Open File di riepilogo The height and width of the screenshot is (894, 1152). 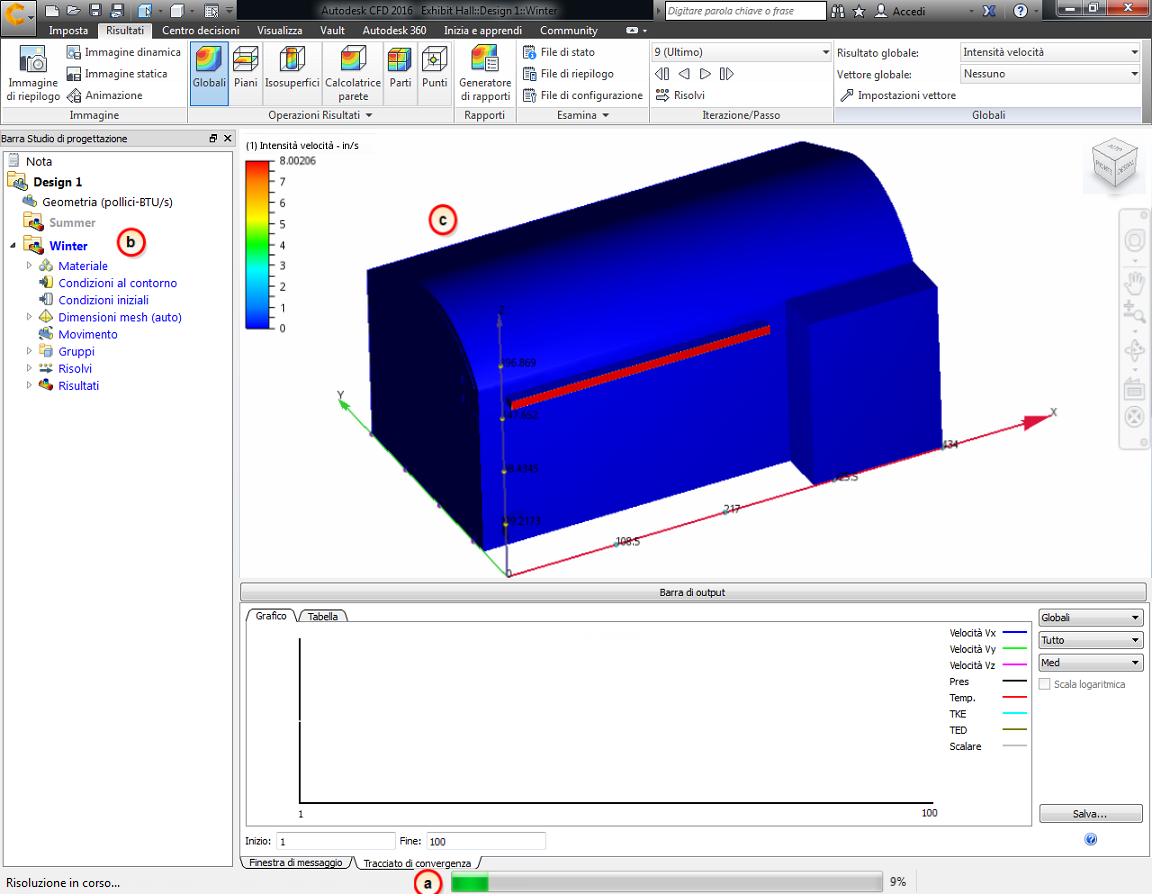(x=568, y=74)
